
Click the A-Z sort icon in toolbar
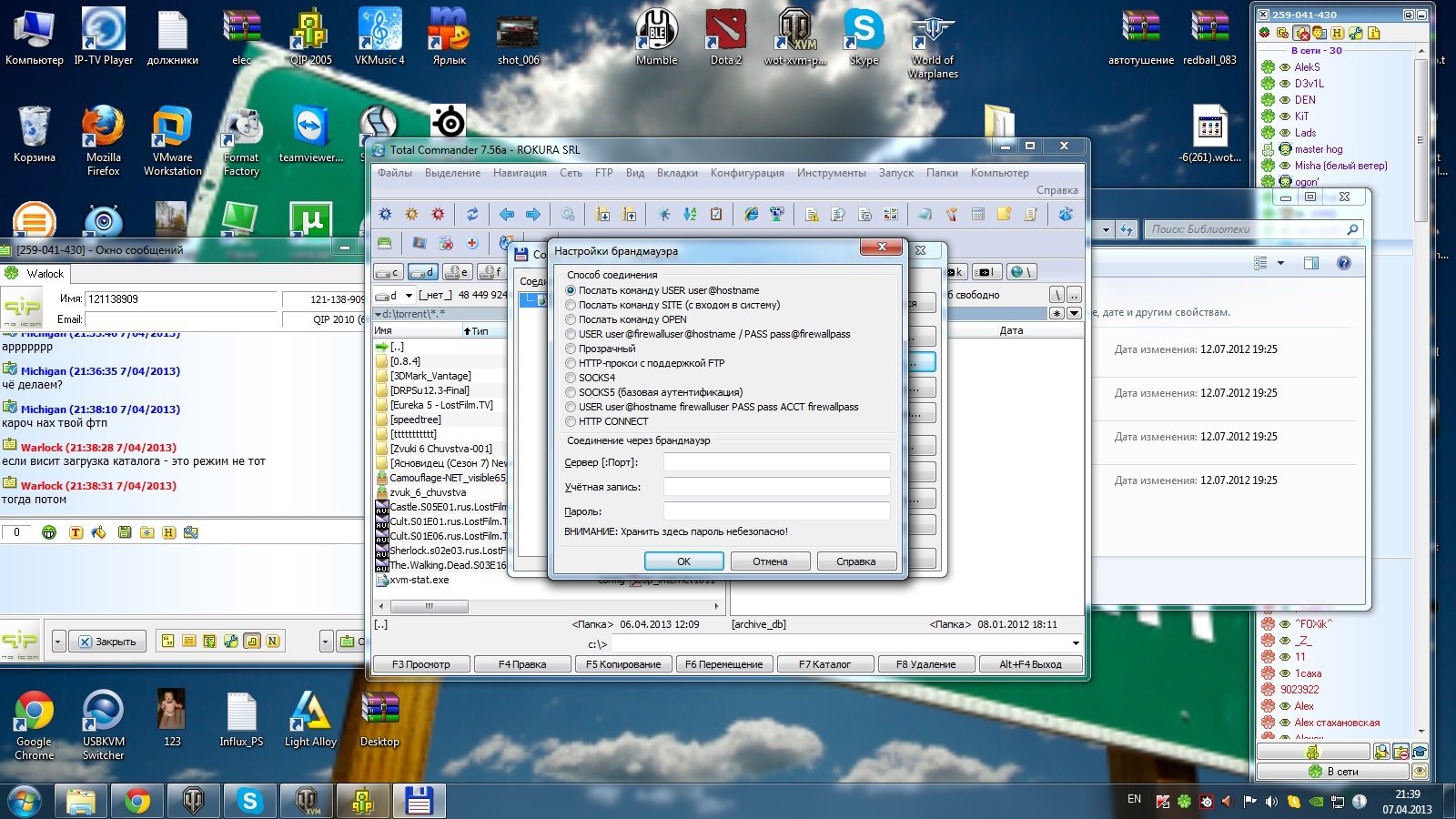(x=690, y=215)
